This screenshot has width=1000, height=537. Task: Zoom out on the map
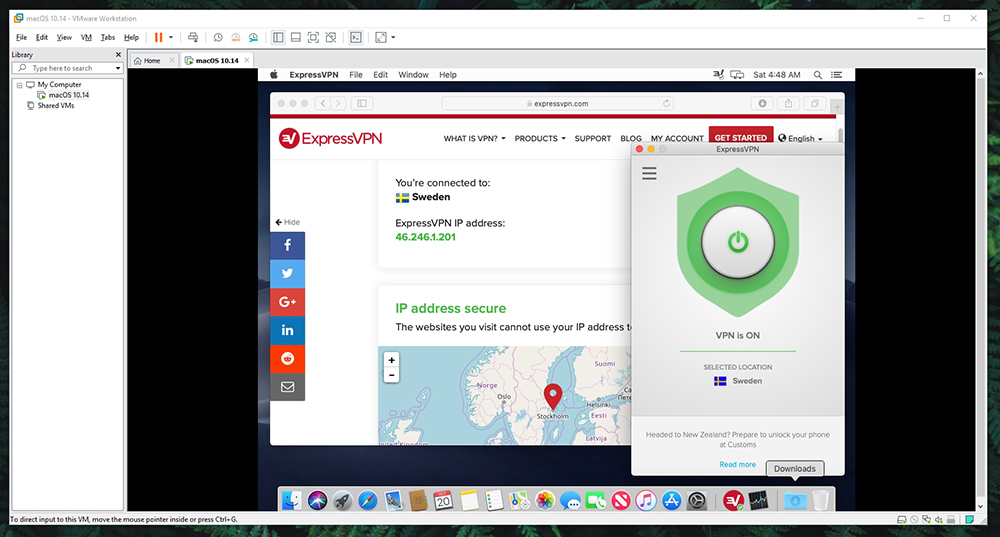392,375
